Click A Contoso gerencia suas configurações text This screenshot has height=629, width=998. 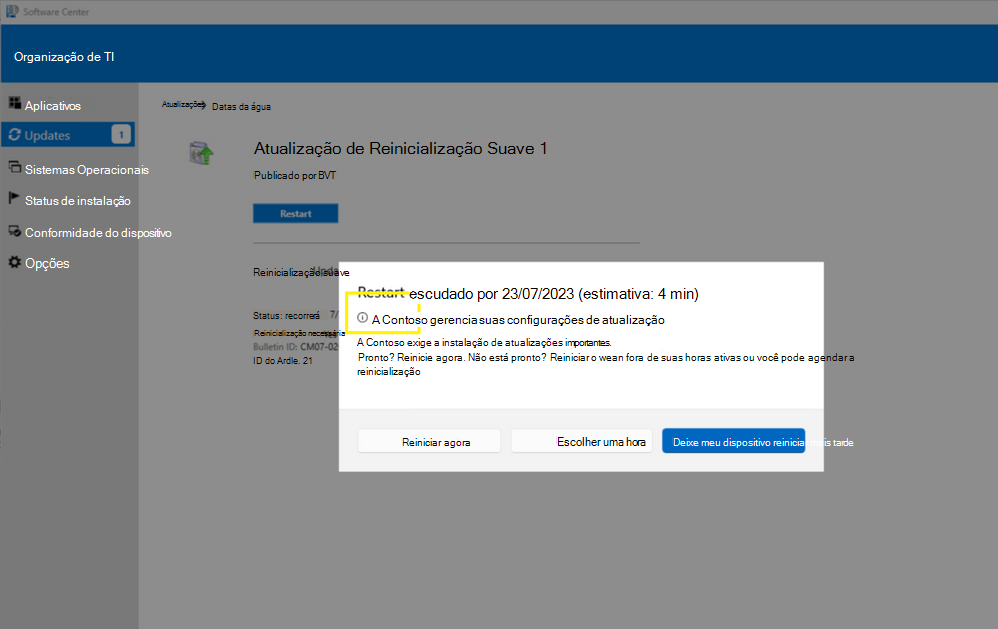click(518, 320)
